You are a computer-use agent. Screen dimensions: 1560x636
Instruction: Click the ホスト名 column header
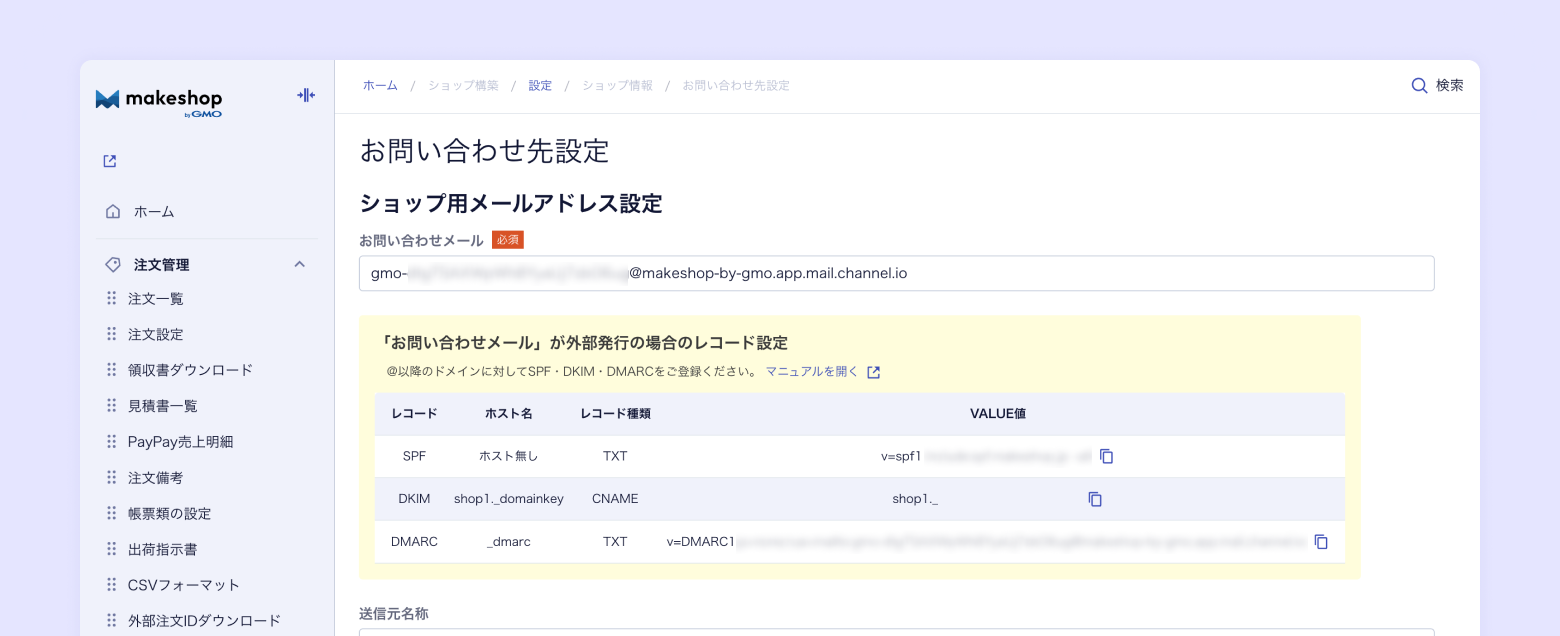pos(508,413)
